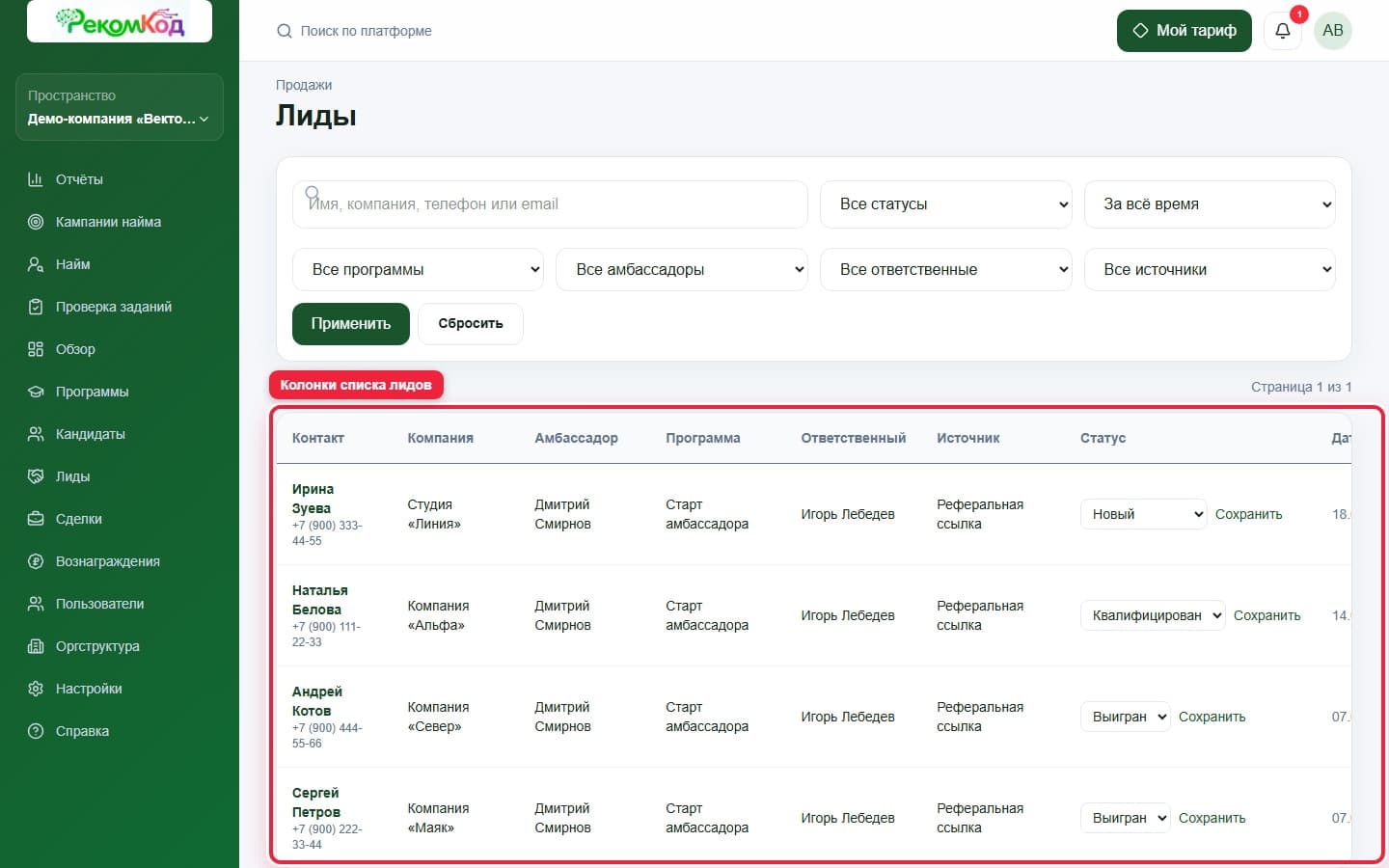Open the notifications bell icon
The height and width of the screenshot is (868, 1389).
tap(1282, 31)
